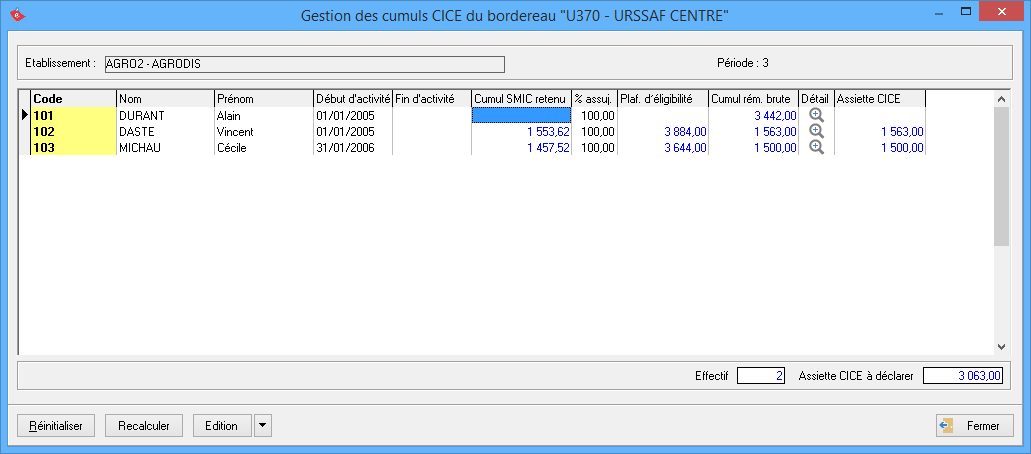Expand the Edition dropdown arrow
1031x454 pixels.
[x=262, y=425]
